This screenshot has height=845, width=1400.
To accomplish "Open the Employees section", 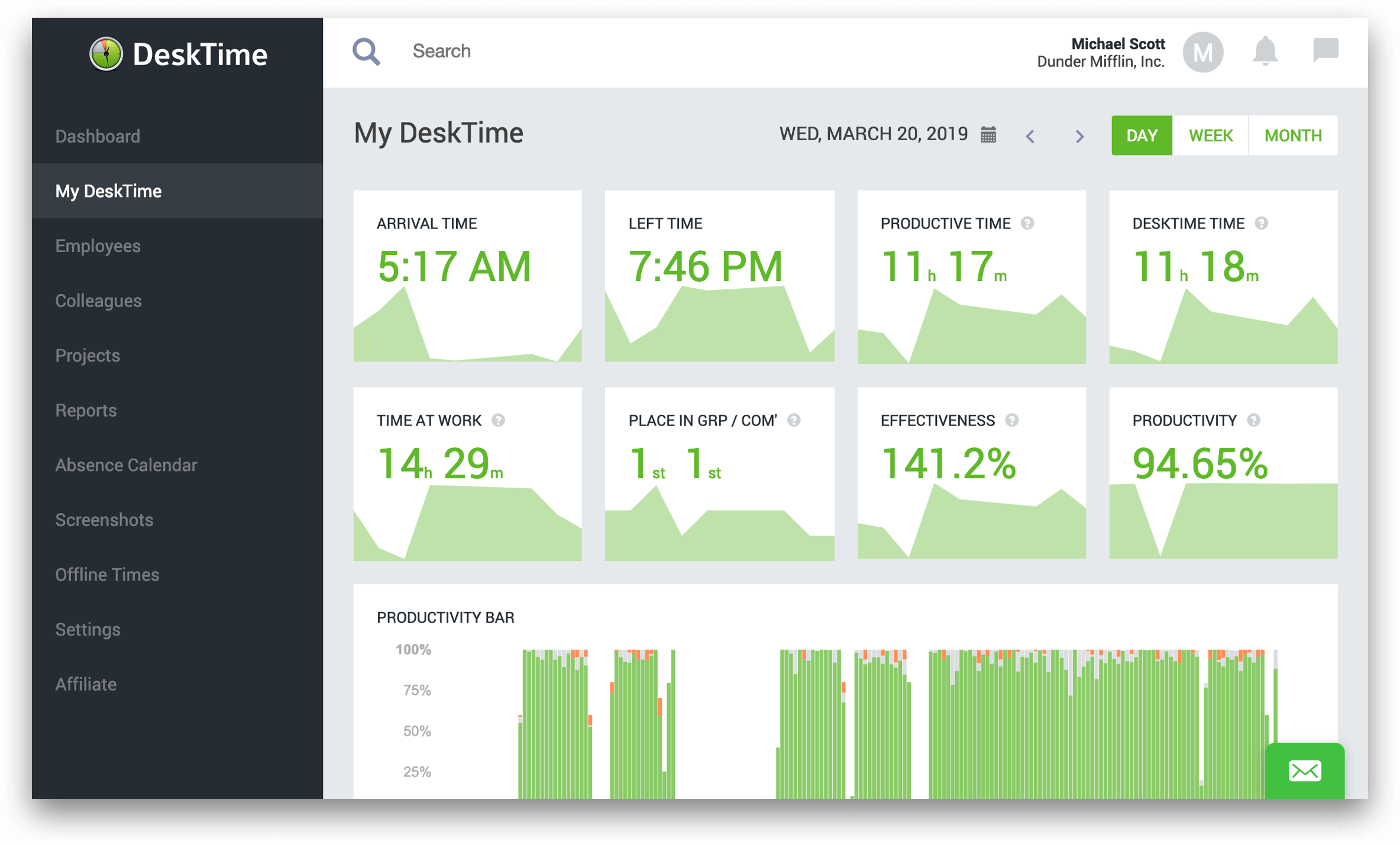I will point(98,246).
